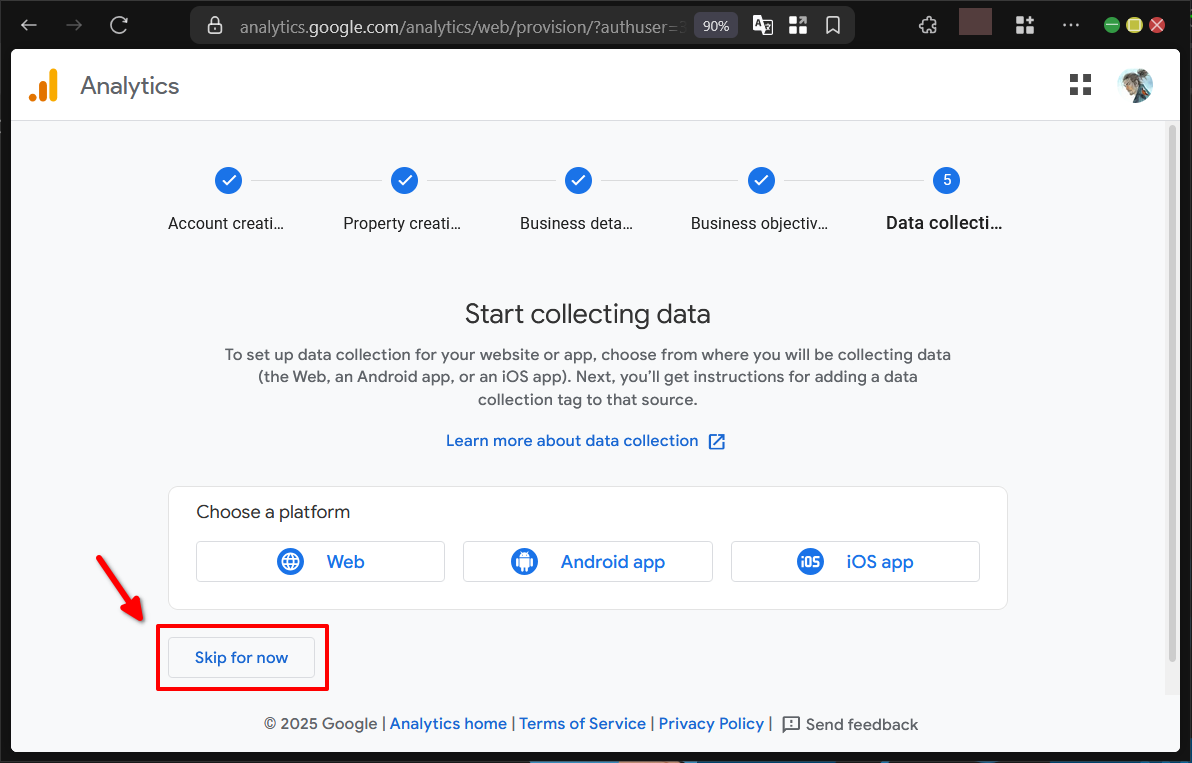Click the Google Analytics logo
This screenshot has width=1192, height=763.
[x=44, y=85]
